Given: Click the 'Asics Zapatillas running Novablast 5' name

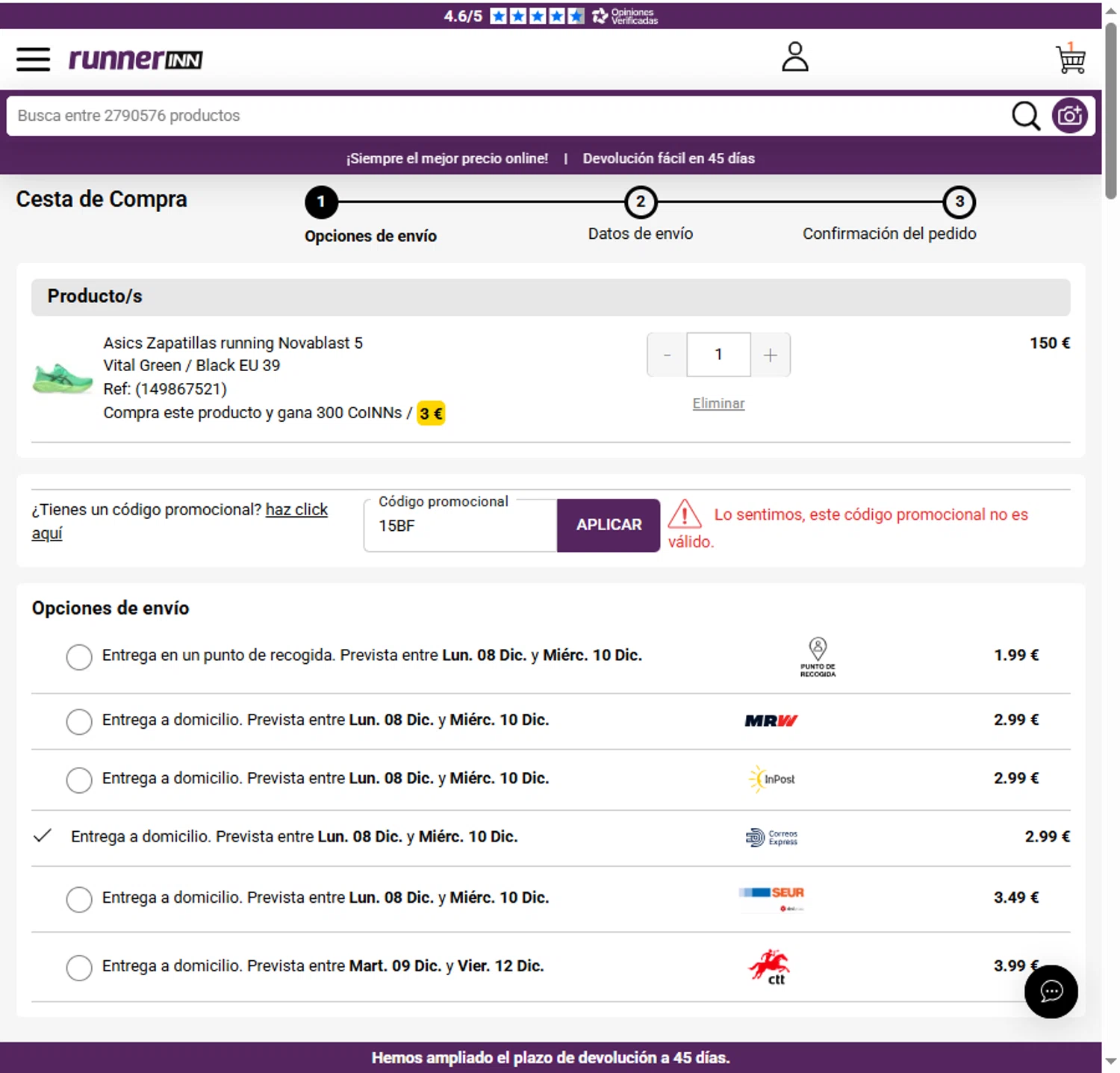Looking at the screenshot, I should pyautogui.click(x=233, y=343).
